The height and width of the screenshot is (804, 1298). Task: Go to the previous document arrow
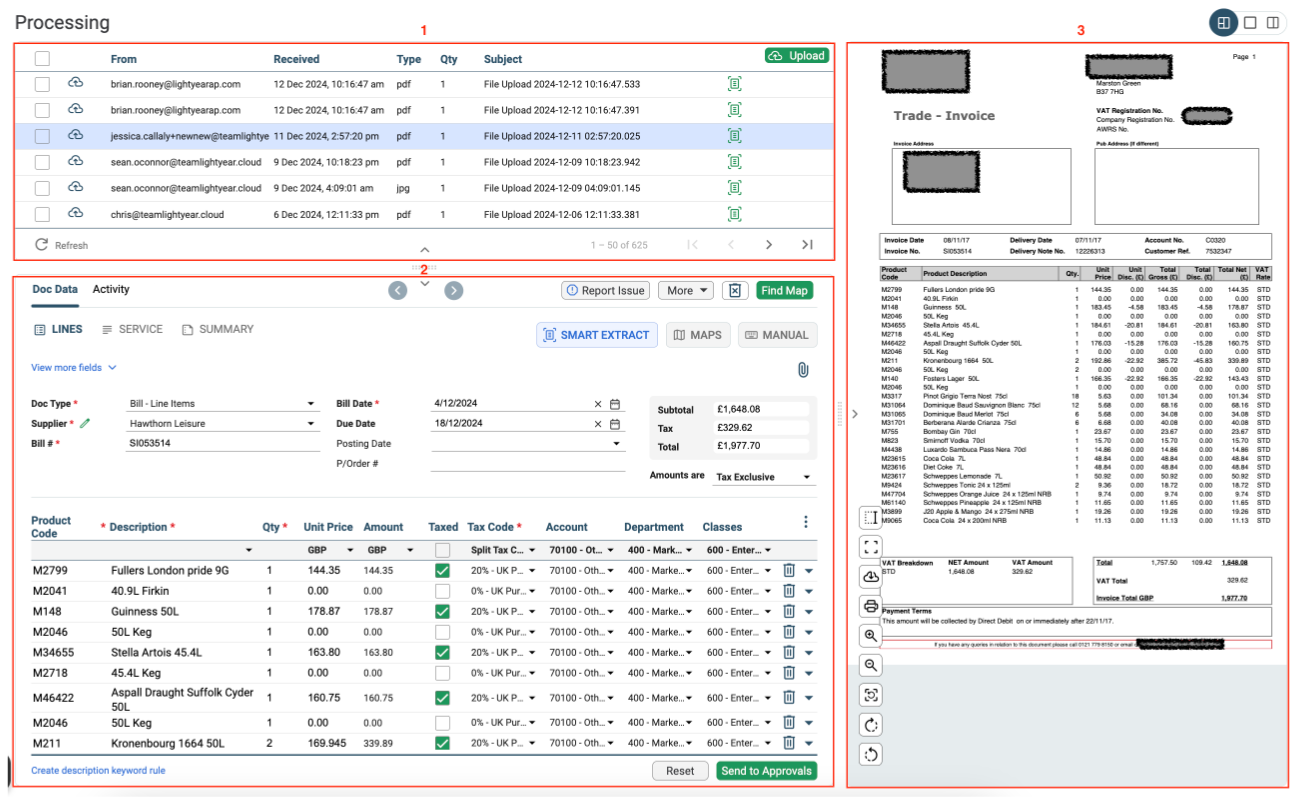[398, 290]
